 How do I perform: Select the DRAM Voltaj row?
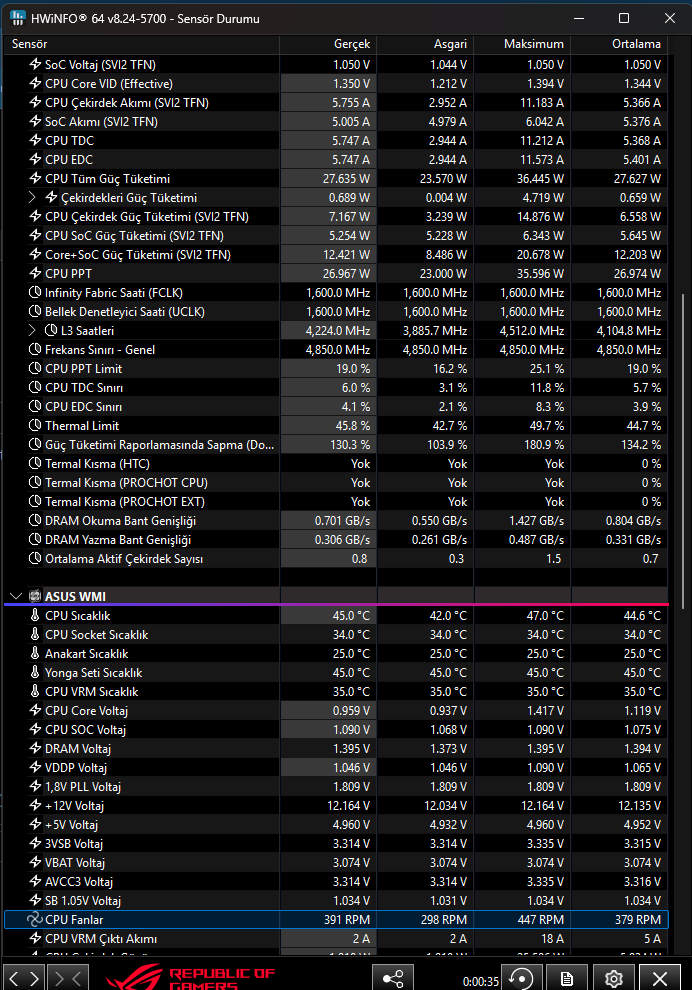(x=336, y=749)
